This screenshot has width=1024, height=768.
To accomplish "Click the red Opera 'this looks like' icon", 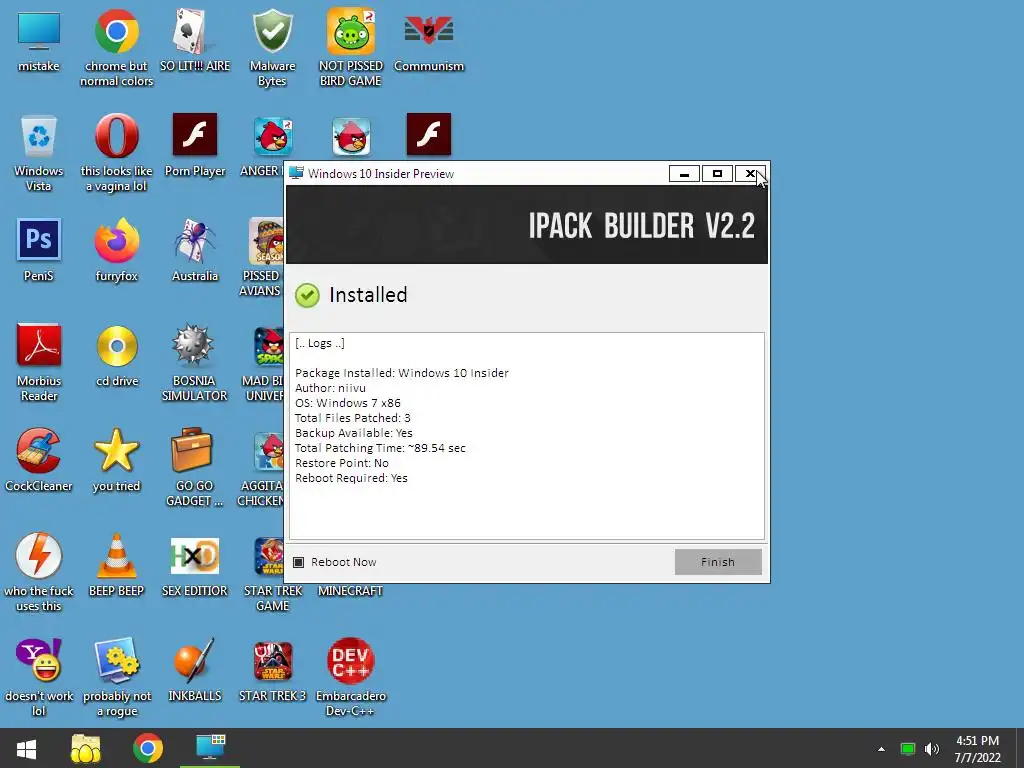I will point(116,136).
